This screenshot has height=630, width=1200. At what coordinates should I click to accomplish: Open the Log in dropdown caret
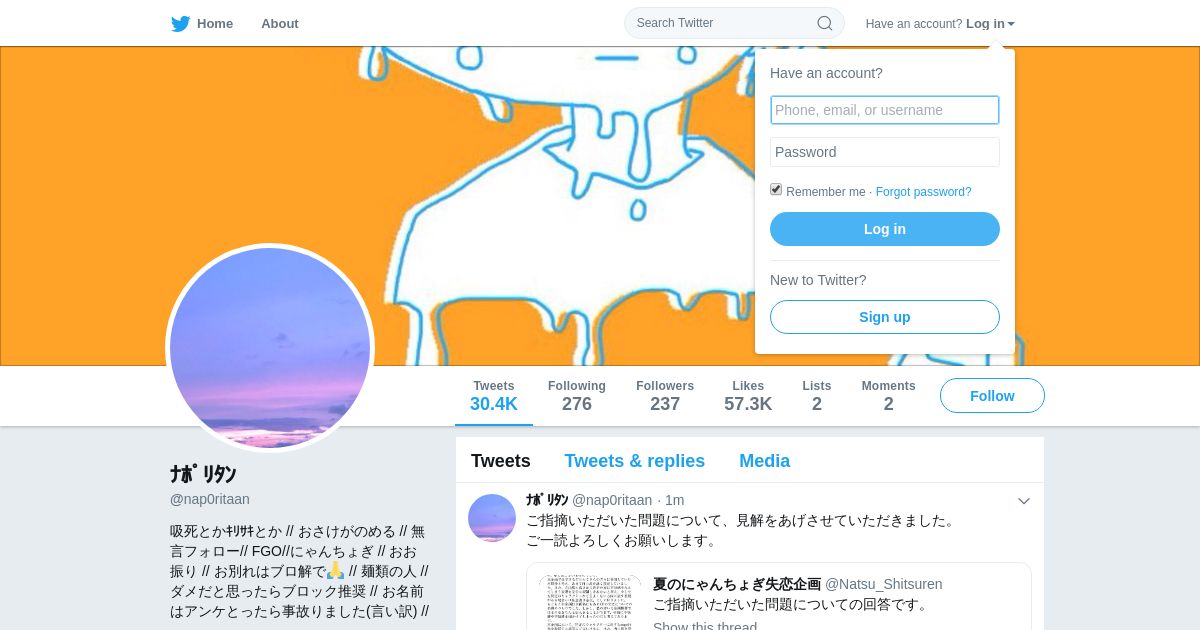1011,24
